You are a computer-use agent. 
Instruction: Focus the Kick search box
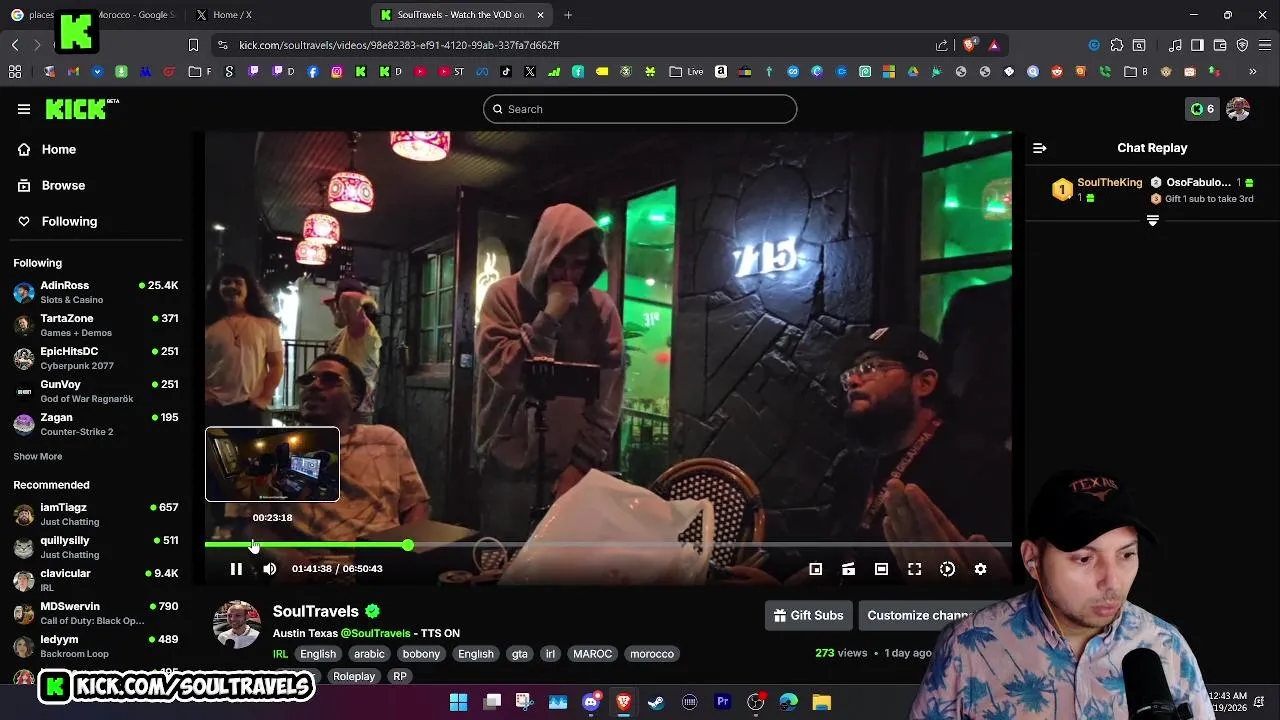[640, 109]
